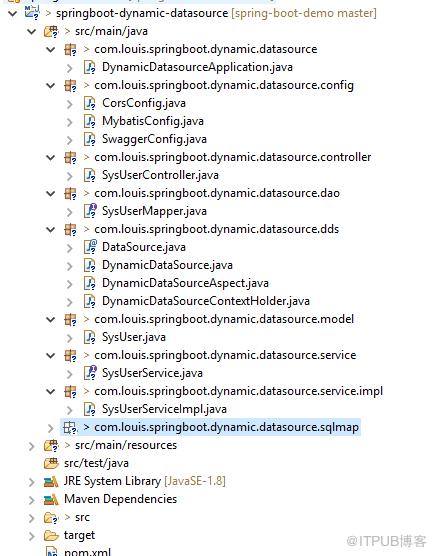Viewport: 436px width, 556px height.
Task: Collapse the datasource.service.impl package
Action: click(51, 392)
